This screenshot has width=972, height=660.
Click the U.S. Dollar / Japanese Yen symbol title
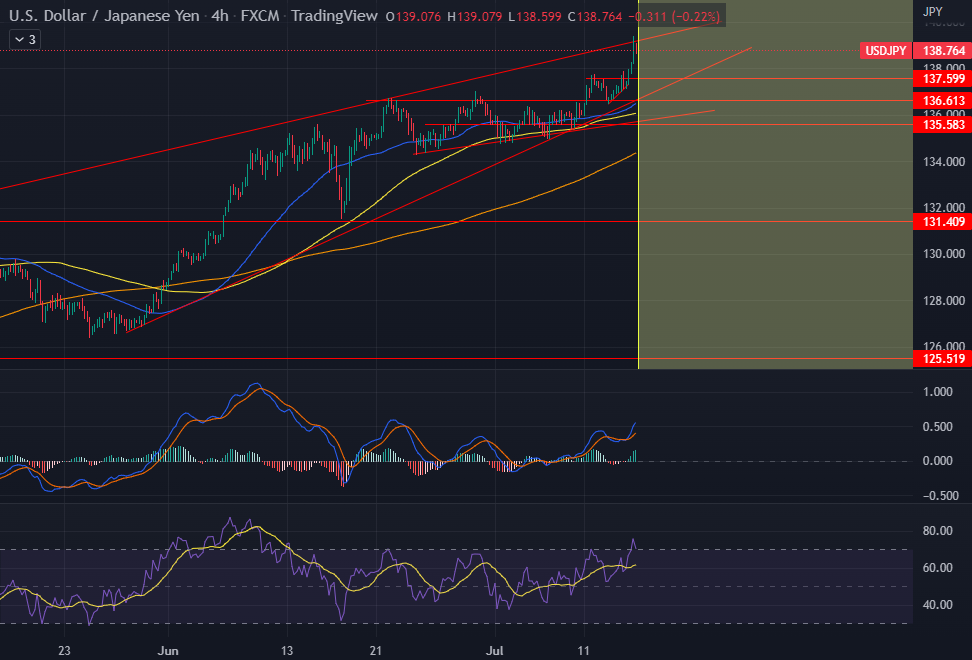point(104,16)
